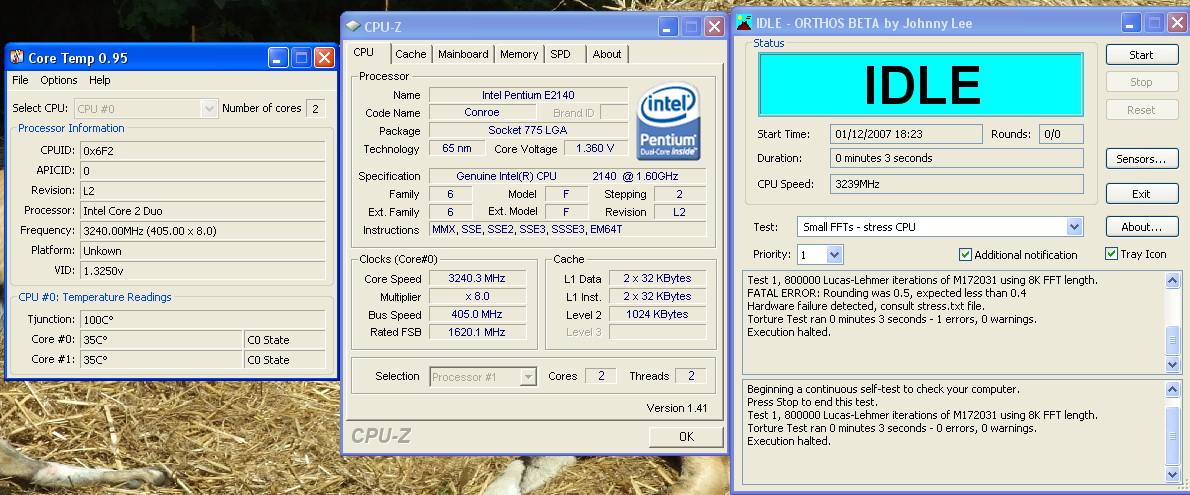Screen dimensions: 1190x495
Task: Click the OK button in CPU-Z
Action: pyautogui.click(x=686, y=437)
